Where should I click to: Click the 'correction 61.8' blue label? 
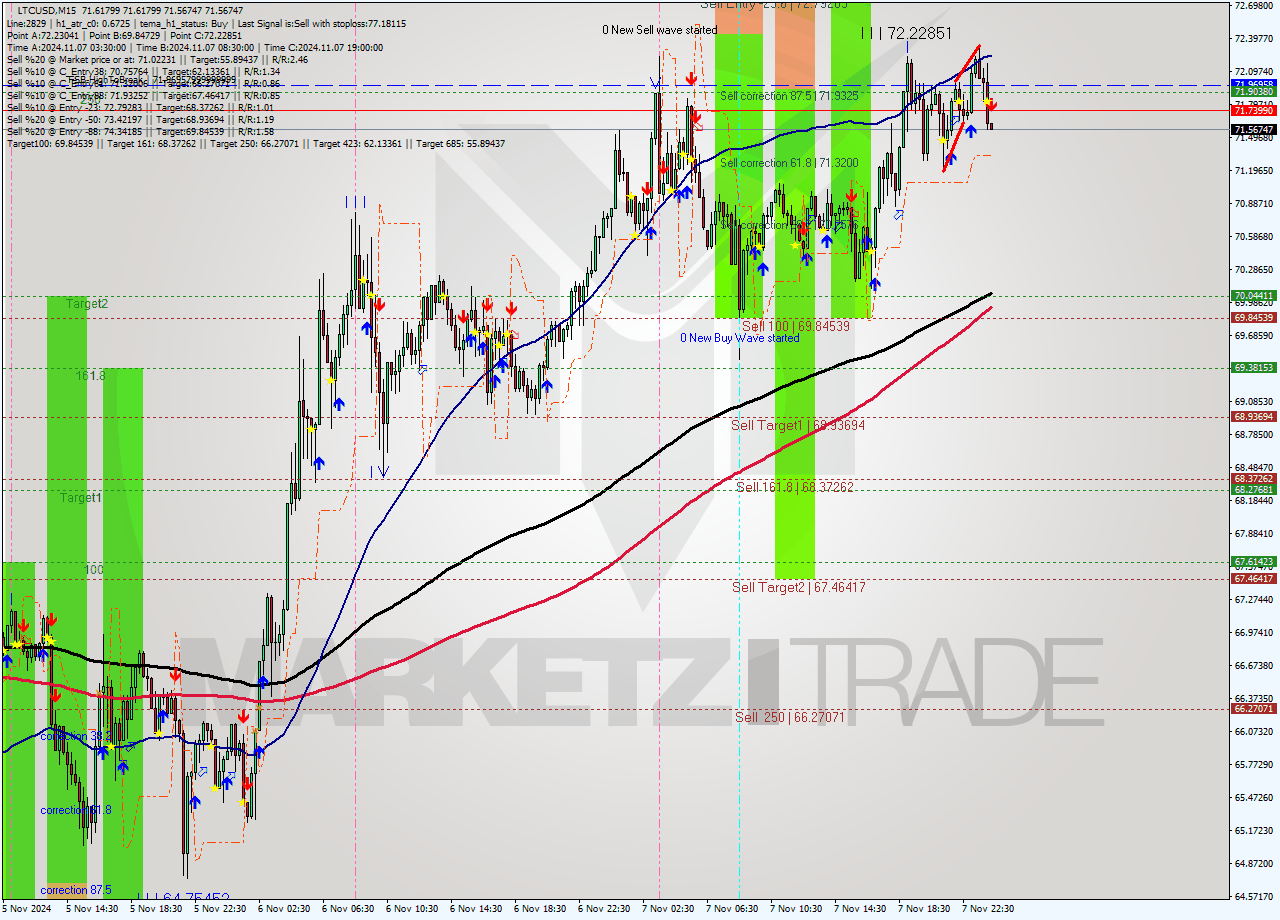(75, 810)
